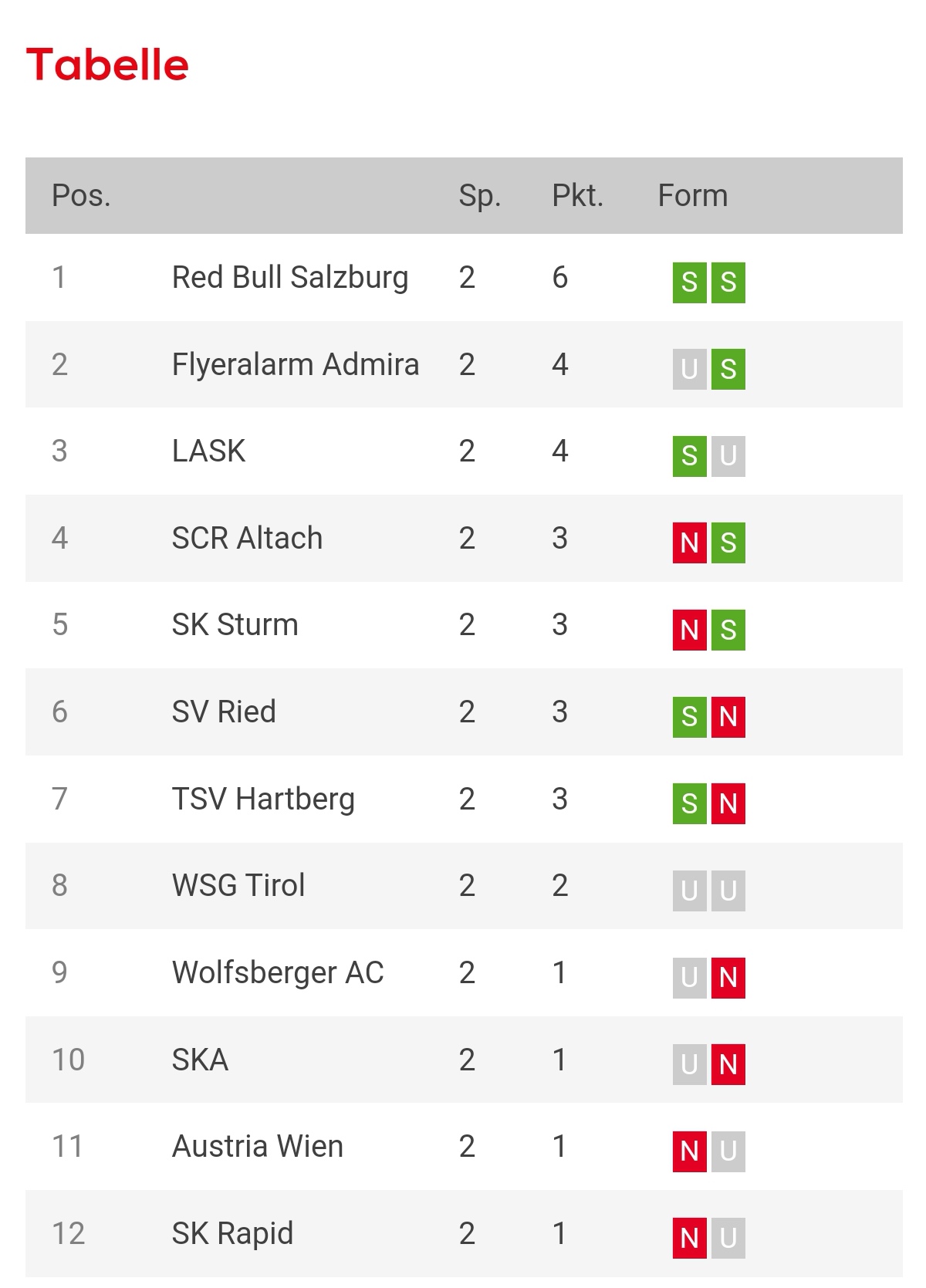Click Austria Wien's red N form badge

(x=690, y=1152)
